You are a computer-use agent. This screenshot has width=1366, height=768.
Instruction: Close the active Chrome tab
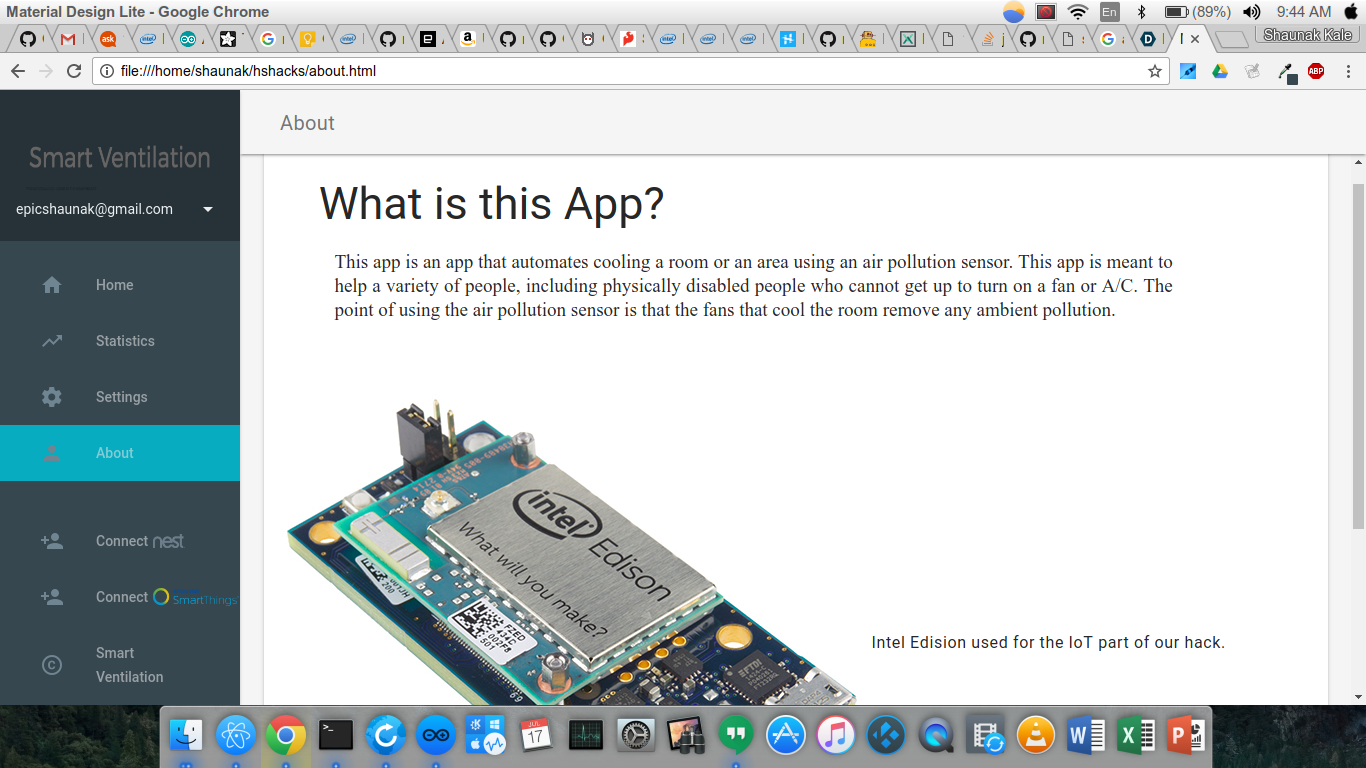[1195, 40]
